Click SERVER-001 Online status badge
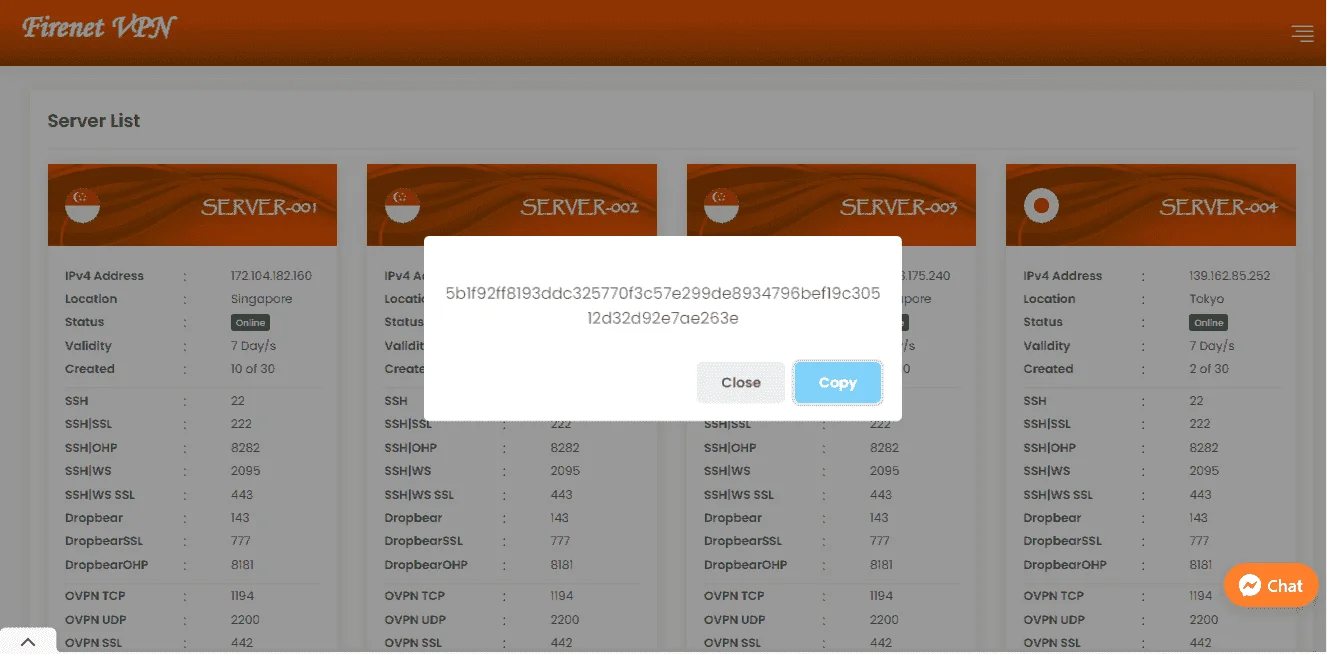 pyautogui.click(x=250, y=323)
